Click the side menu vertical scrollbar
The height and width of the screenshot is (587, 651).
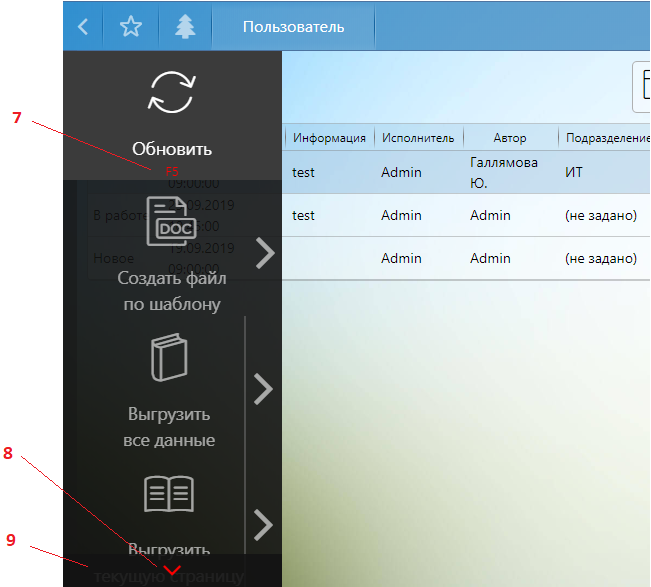[245, 420]
